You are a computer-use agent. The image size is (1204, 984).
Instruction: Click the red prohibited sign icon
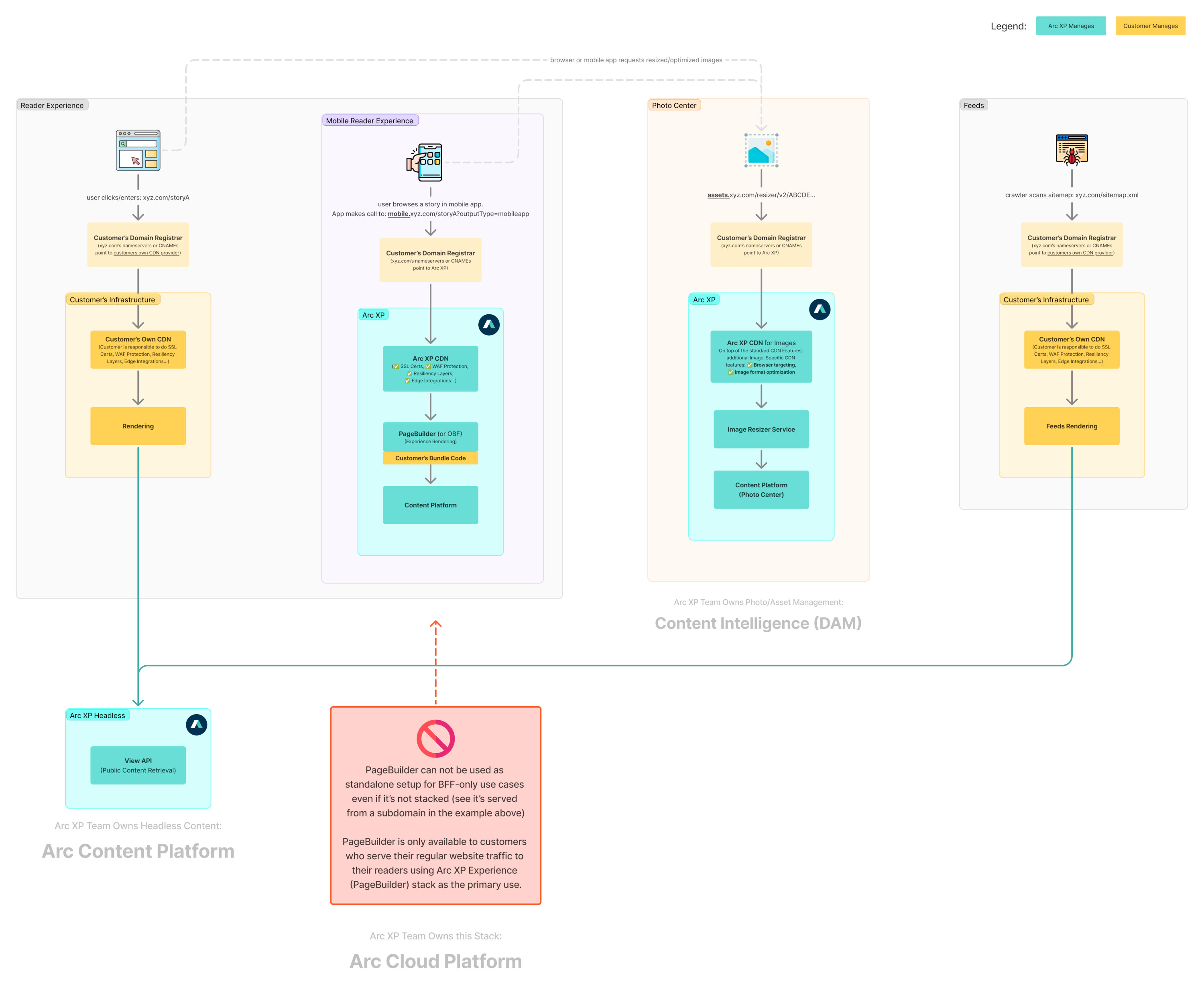coord(435,739)
